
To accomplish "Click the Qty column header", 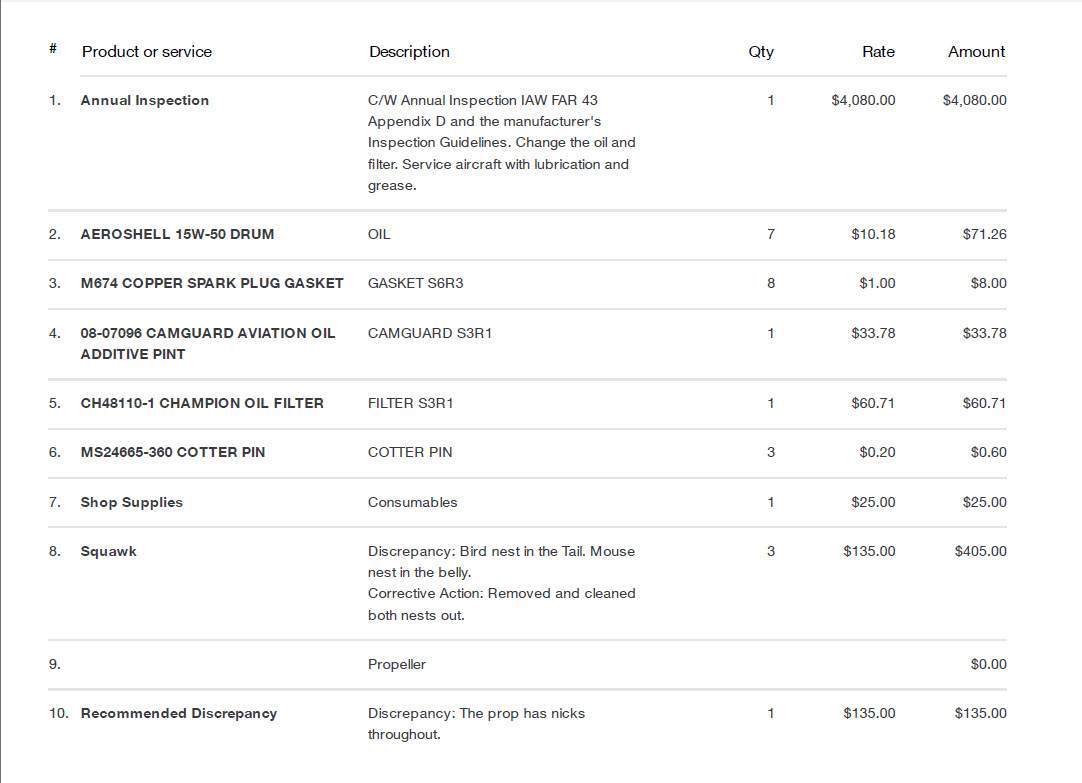I will (761, 52).
